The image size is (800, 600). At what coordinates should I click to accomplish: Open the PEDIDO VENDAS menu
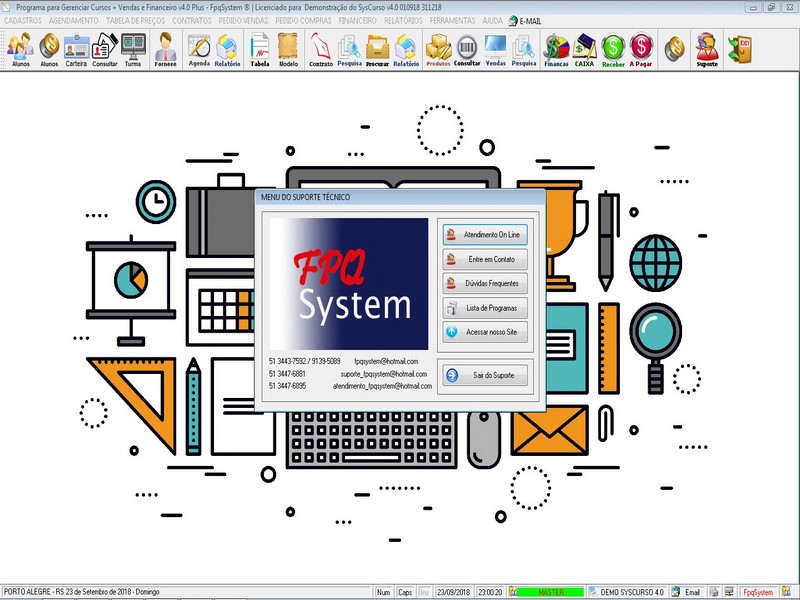tap(243, 20)
